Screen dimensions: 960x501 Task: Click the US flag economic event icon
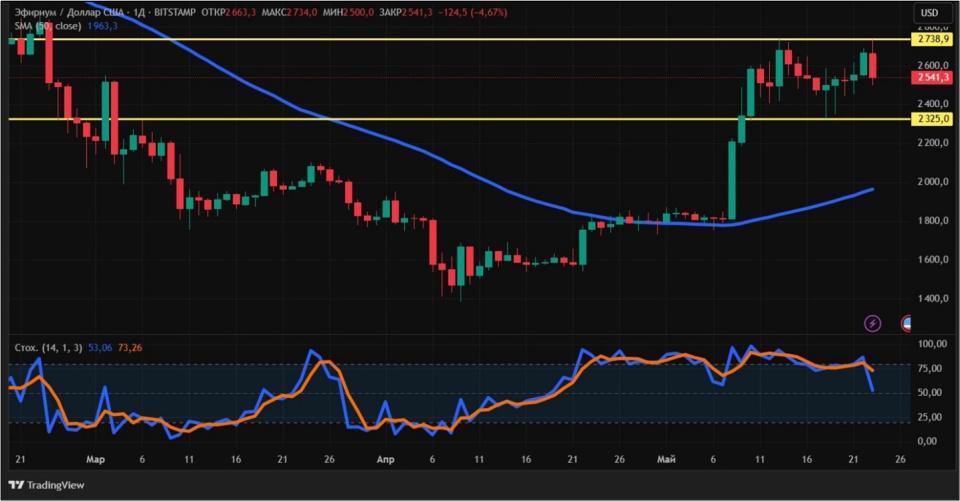click(906, 323)
